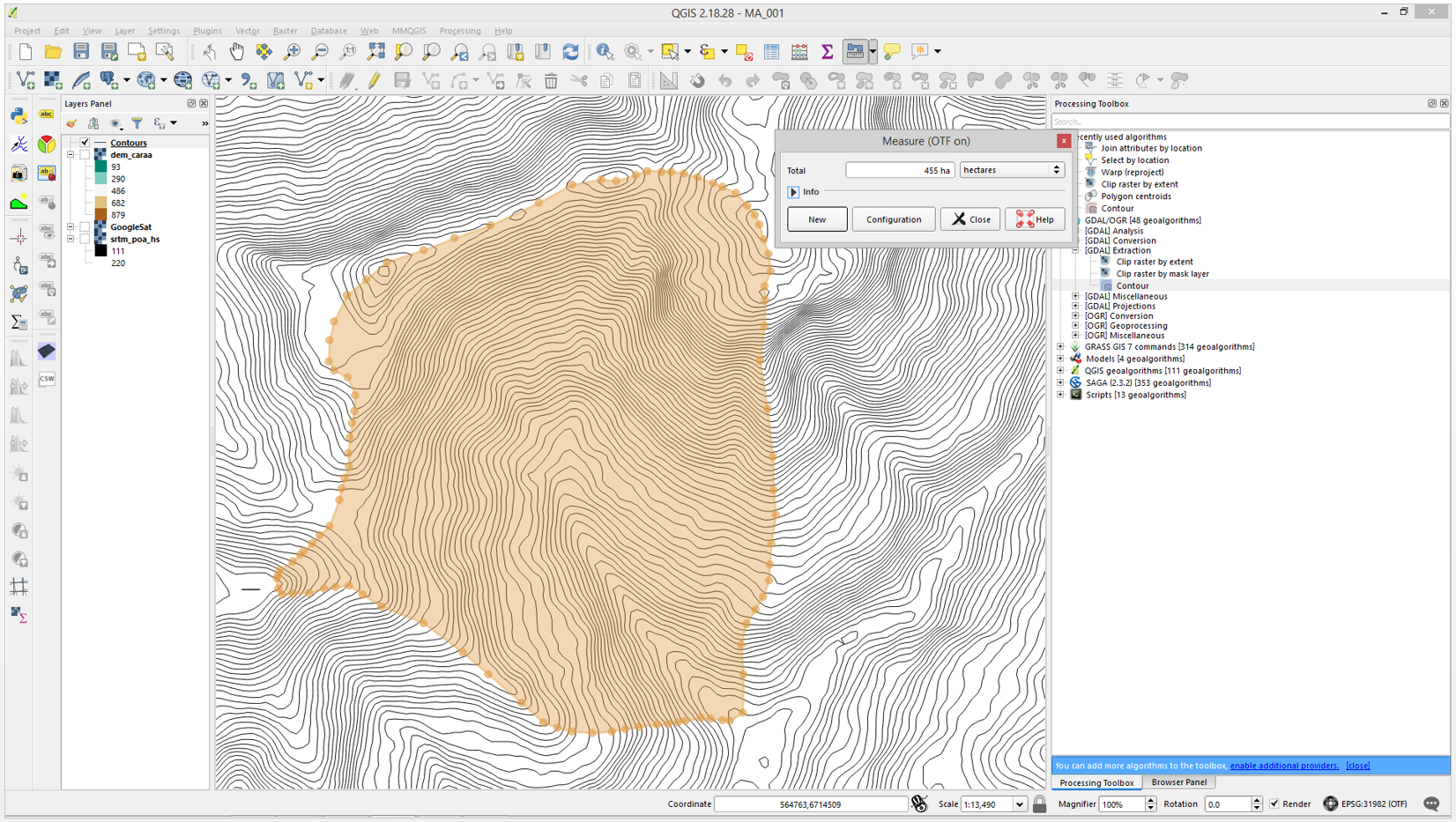This screenshot has width=1456, height=822.
Task: Click the Coordinate input field
Action: click(809, 804)
